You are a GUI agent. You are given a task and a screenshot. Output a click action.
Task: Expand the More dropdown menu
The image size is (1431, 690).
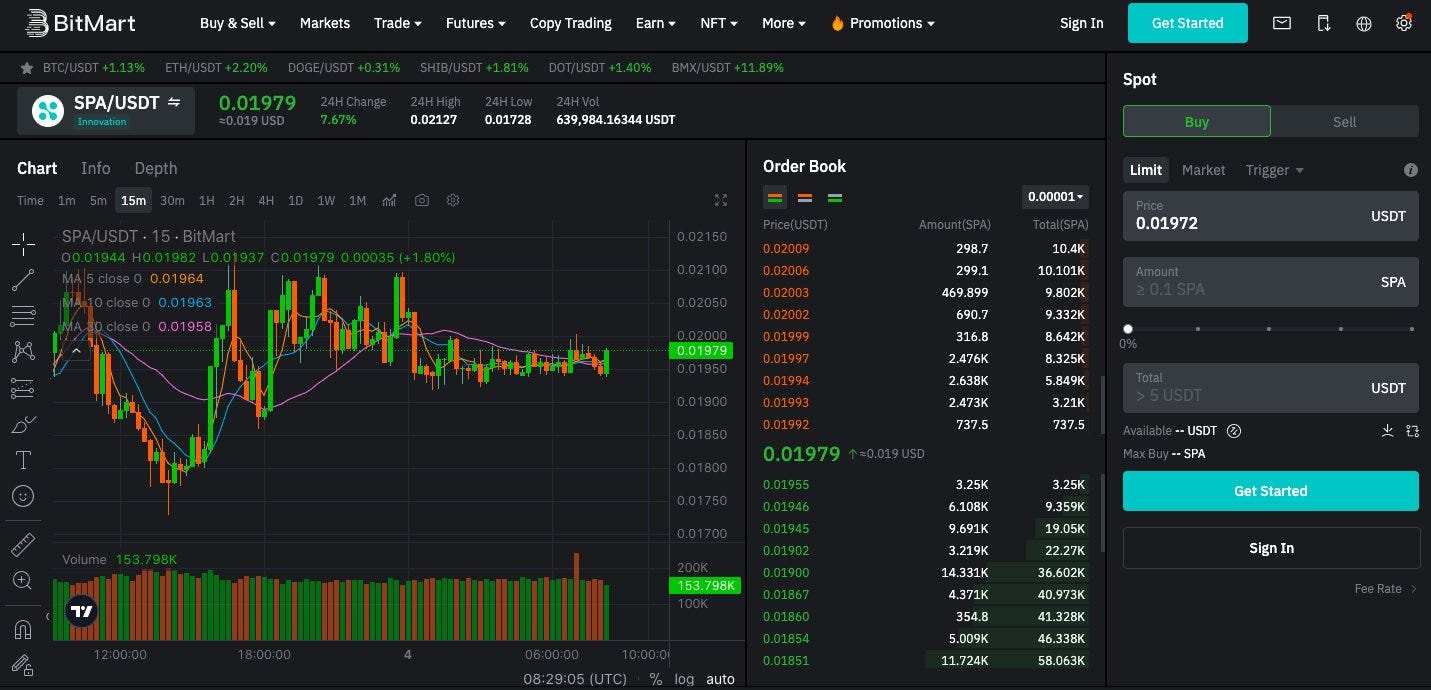tap(784, 23)
